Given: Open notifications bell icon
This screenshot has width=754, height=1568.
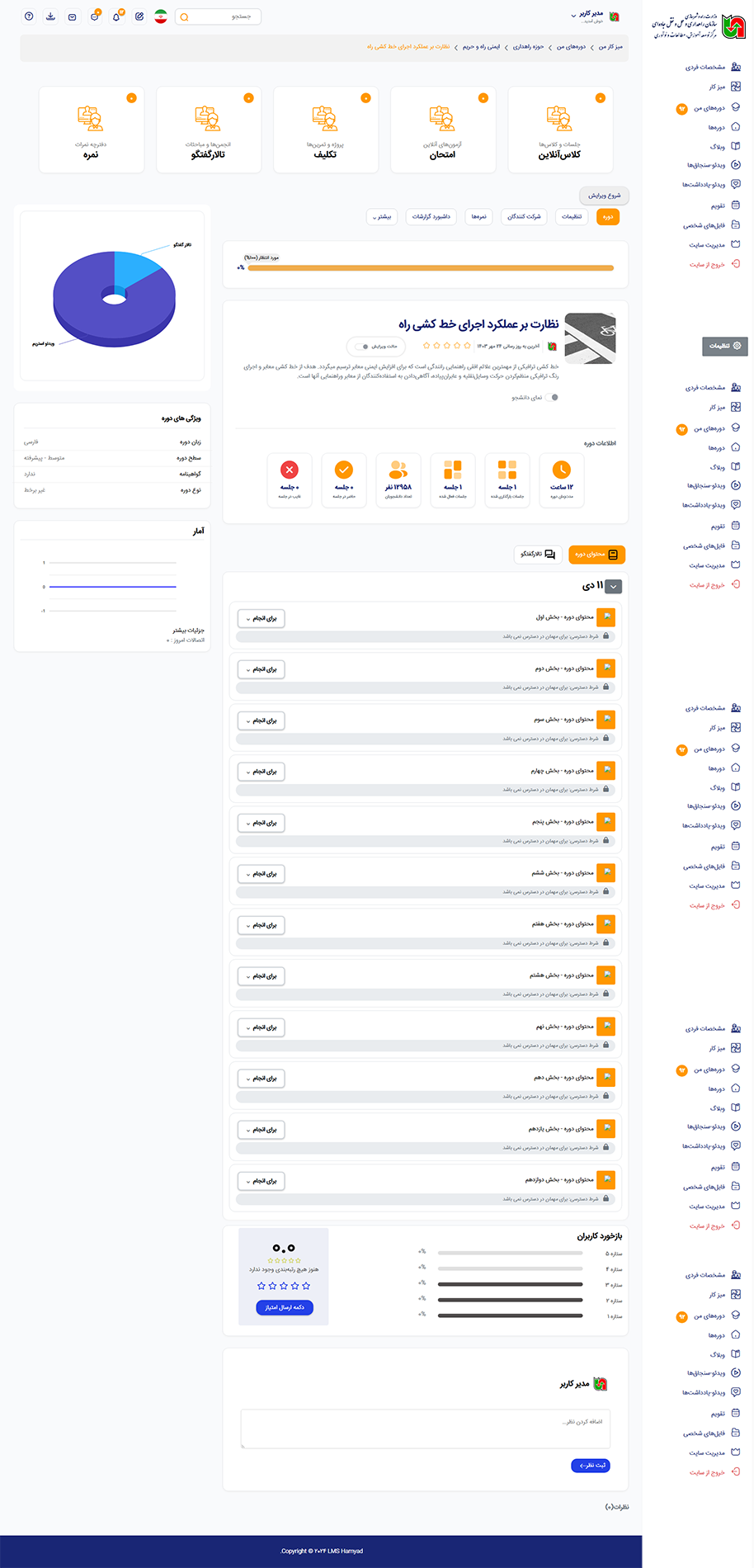Looking at the screenshot, I should tap(116, 17).
